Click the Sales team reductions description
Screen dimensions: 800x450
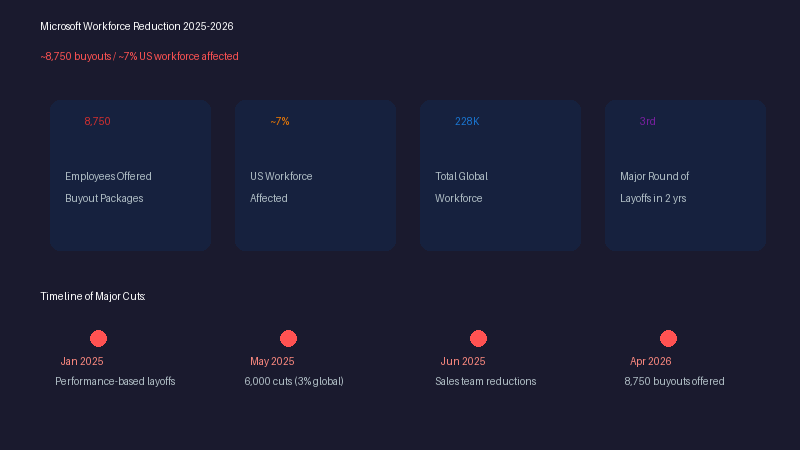click(485, 381)
